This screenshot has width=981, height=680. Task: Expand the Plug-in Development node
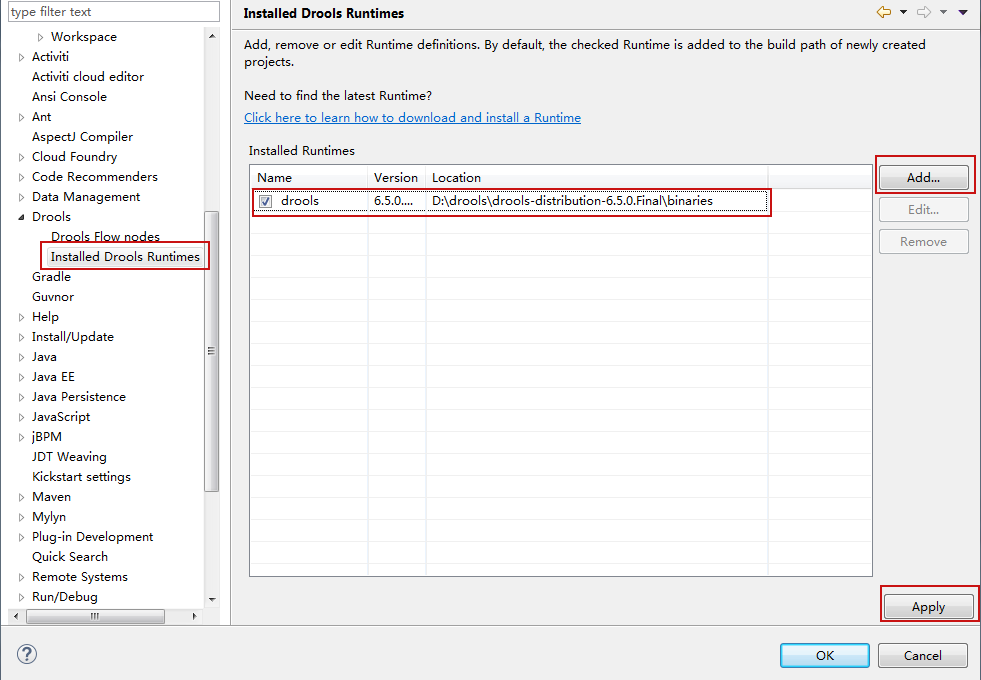[x=22, y=537]
